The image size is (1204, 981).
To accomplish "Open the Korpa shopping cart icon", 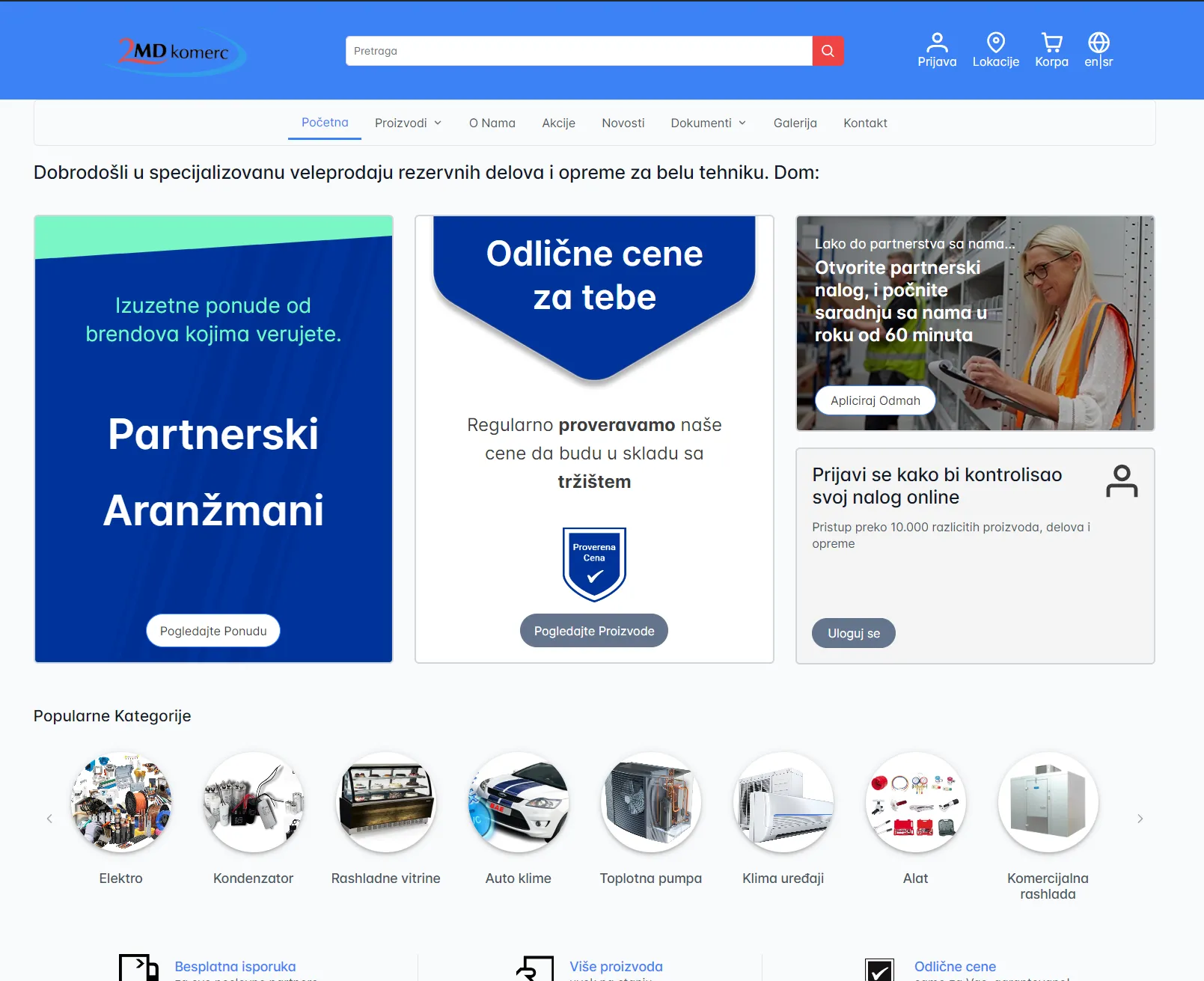I will tap(1051, 43).
